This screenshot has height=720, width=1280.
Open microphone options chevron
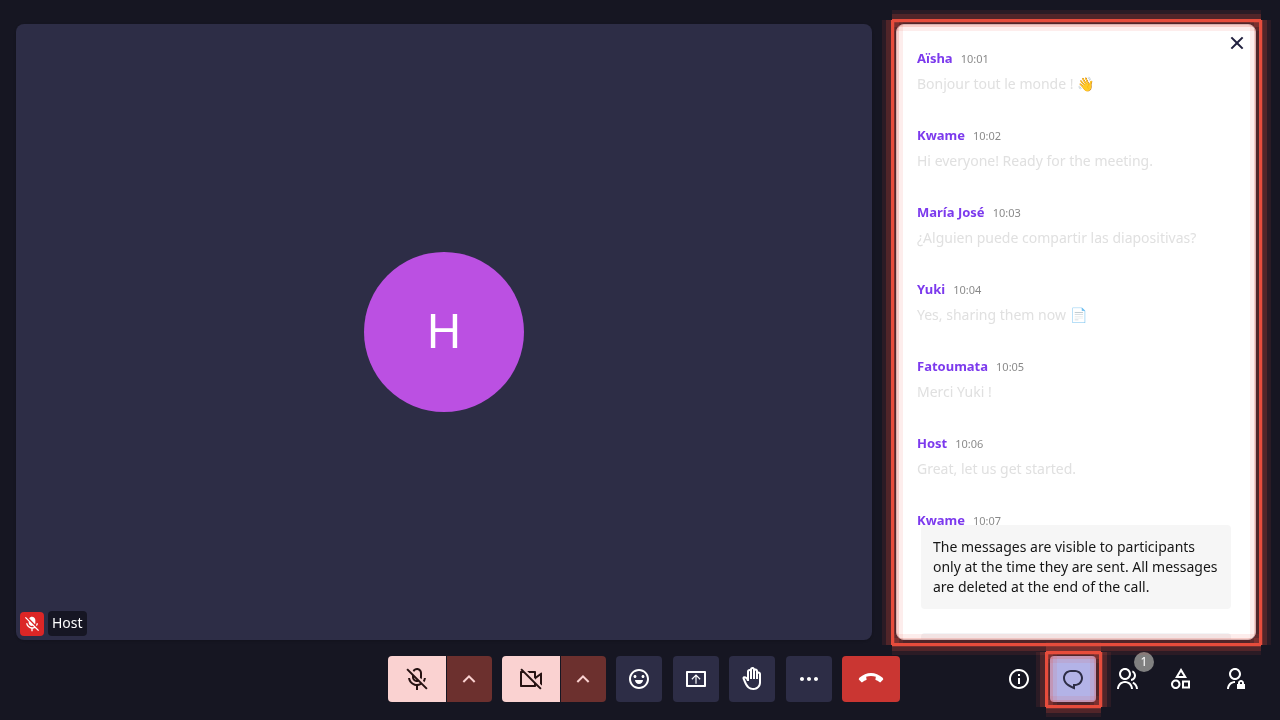[469, 679]
